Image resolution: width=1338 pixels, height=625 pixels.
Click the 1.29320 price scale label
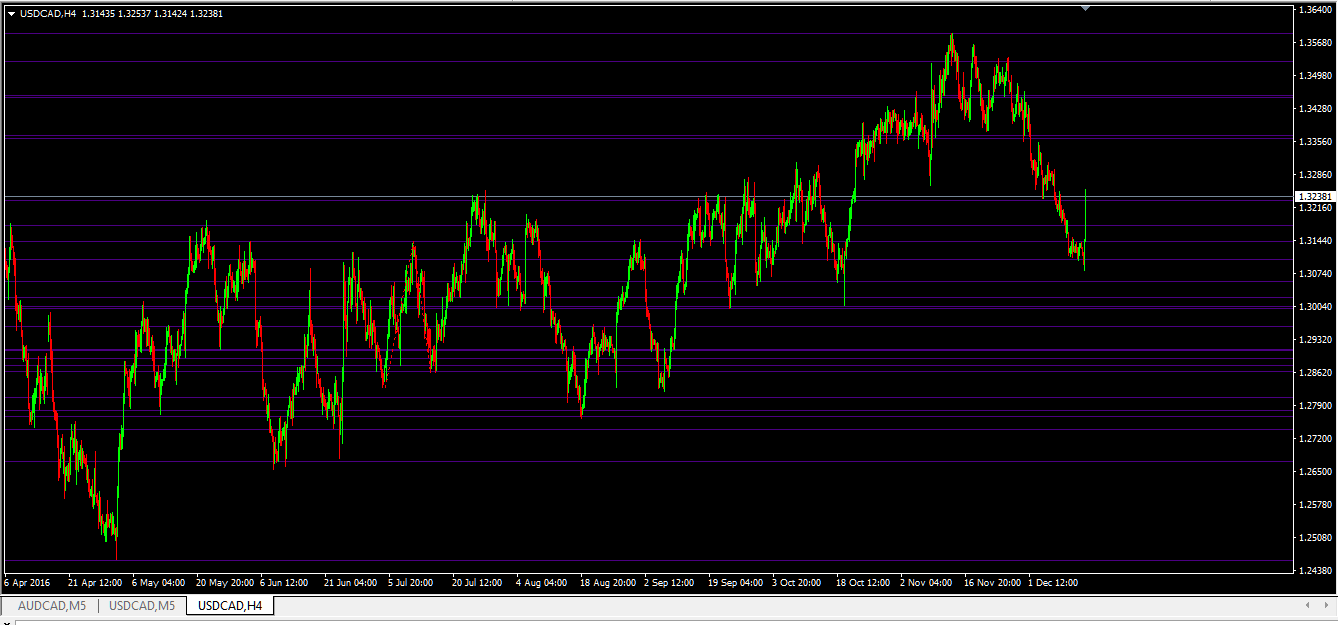(x=1313, y=340)
